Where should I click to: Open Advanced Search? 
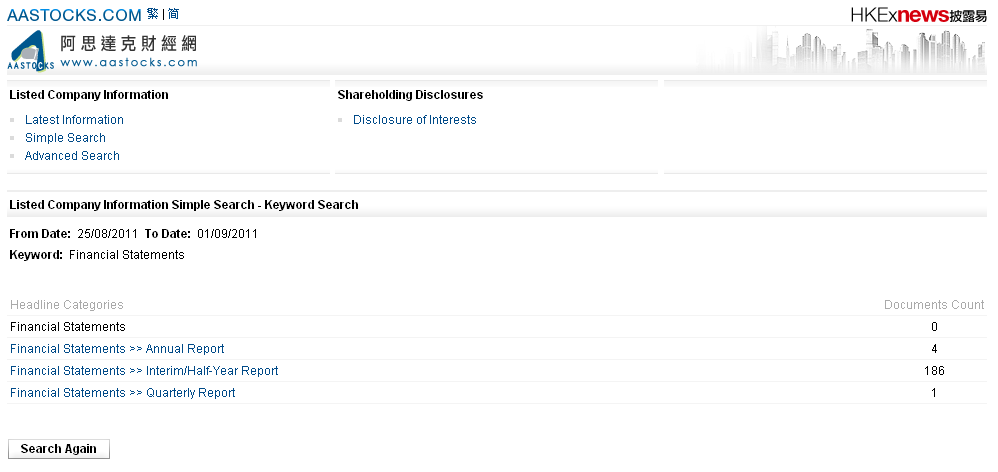point(72,156)
